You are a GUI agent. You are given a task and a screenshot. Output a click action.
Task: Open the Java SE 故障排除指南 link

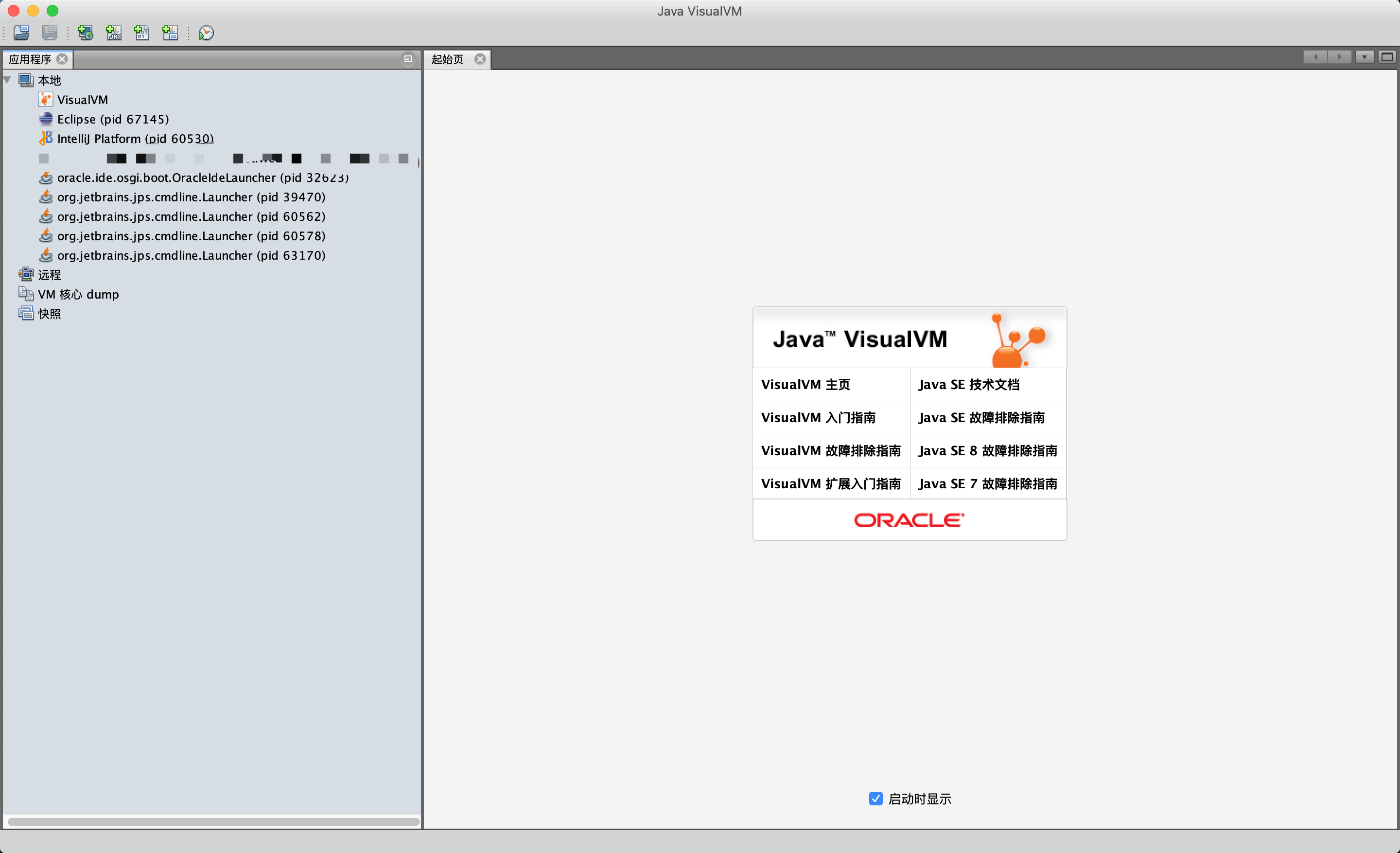click(x=981, y=418)
